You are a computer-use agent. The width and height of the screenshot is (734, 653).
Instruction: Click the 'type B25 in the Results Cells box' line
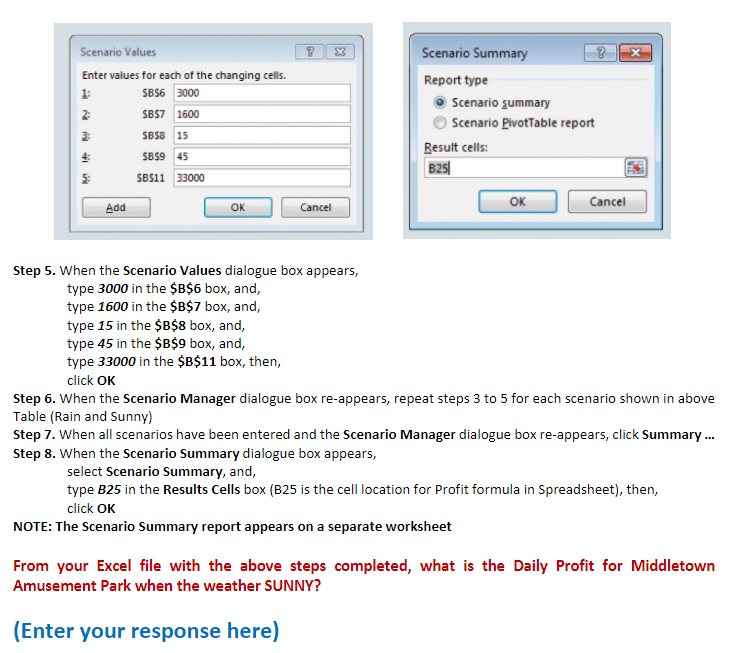click(362, 490)
